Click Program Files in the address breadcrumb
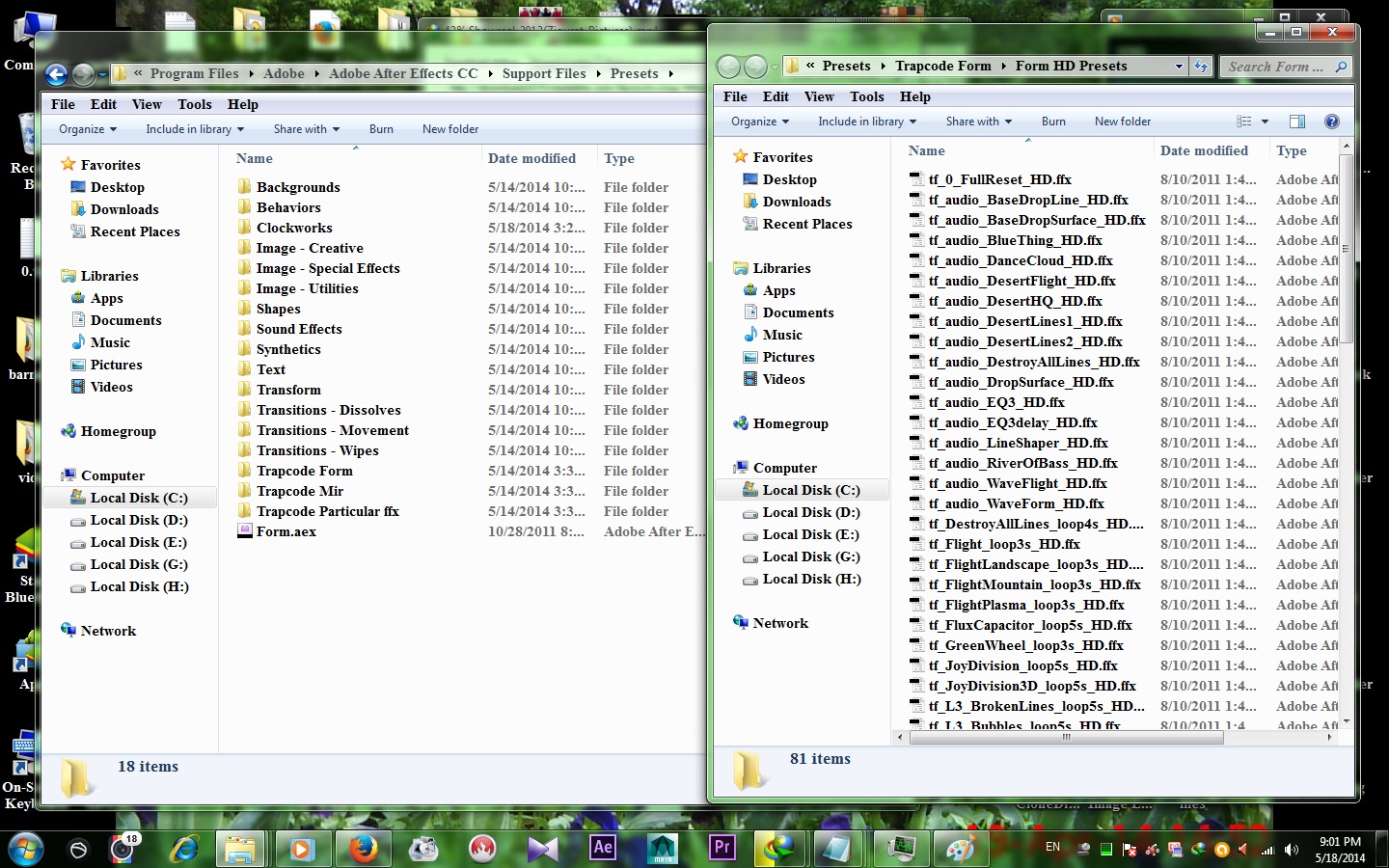 point(194,74)
